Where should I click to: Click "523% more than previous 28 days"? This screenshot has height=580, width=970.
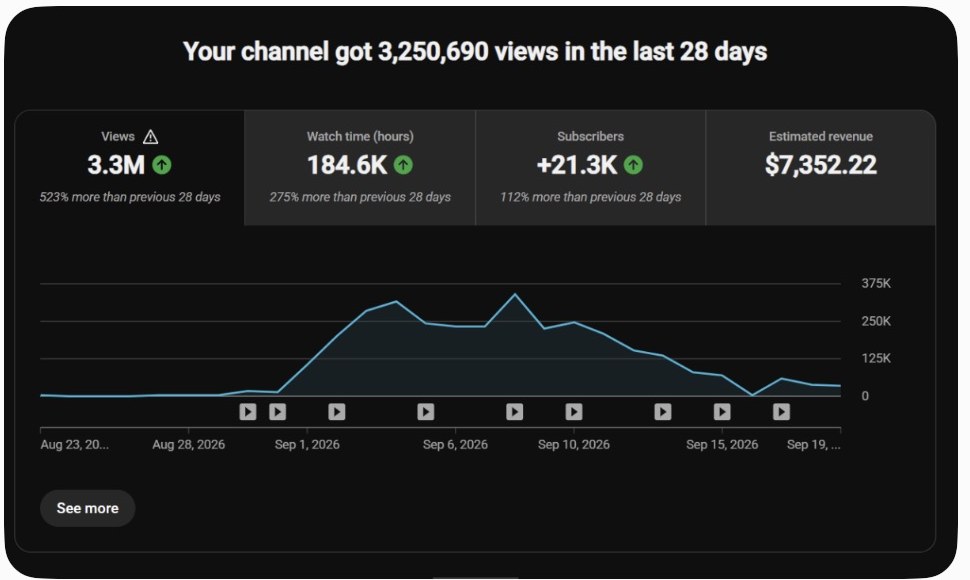(x=130, y=197)
